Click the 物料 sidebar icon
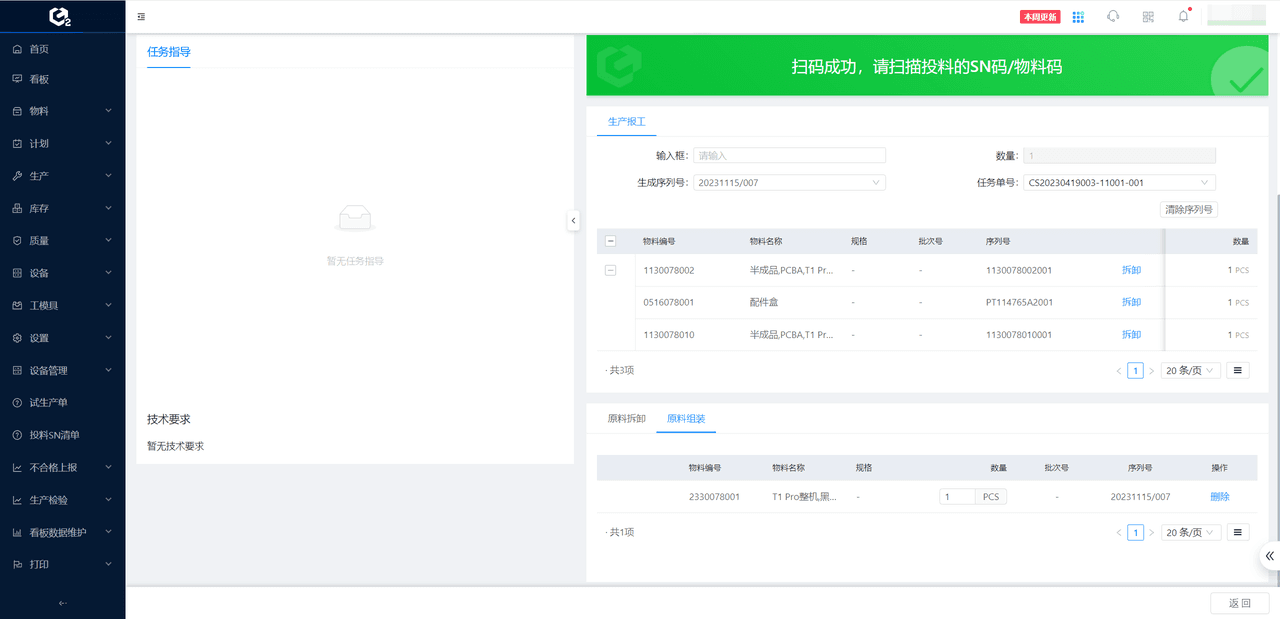The height and width of the screenshot is (619, 1280). 17,111
